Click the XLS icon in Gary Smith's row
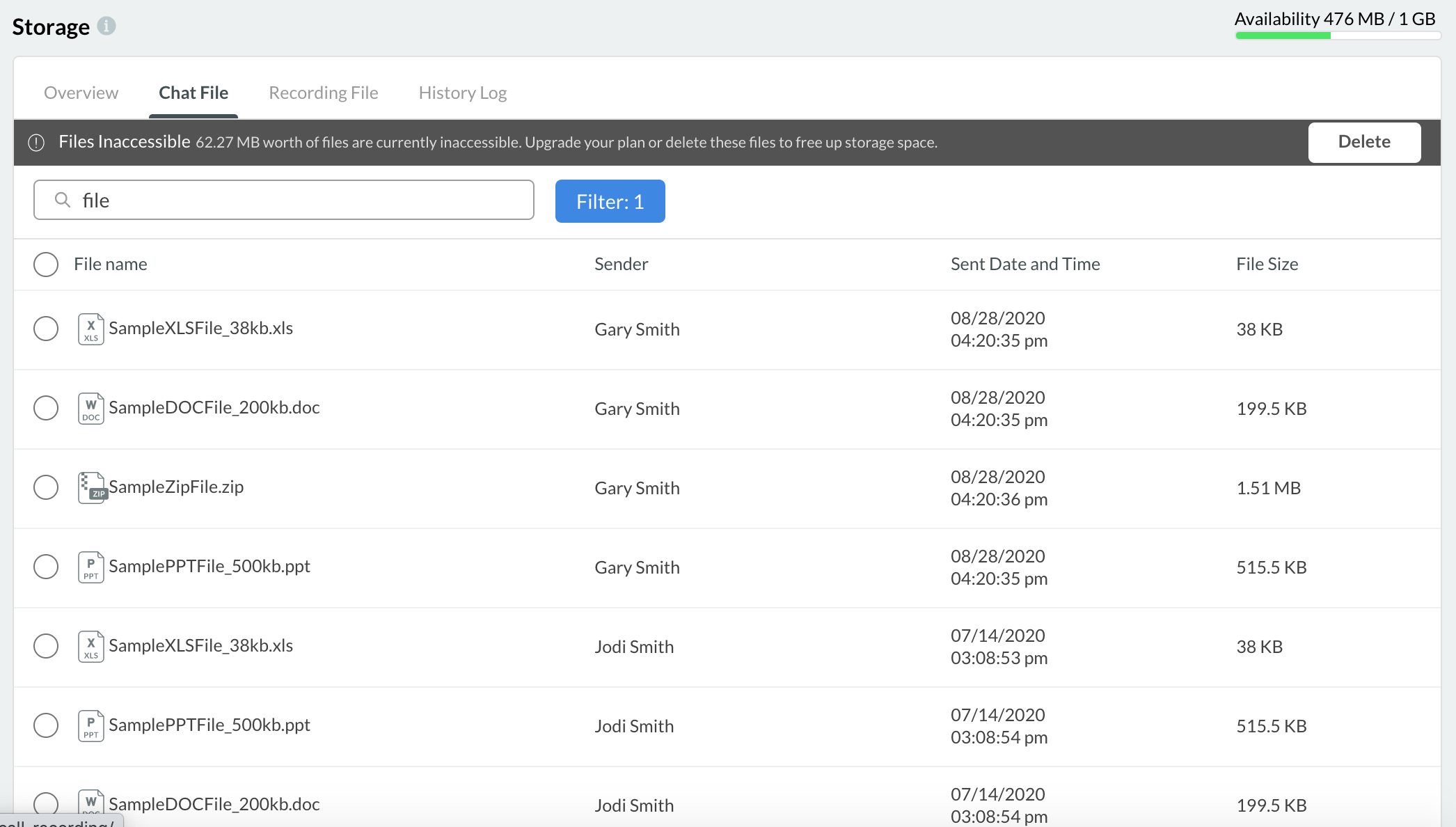Image resolution: width=1456 pixels, height=827 pixels. (x=91, y=329)
